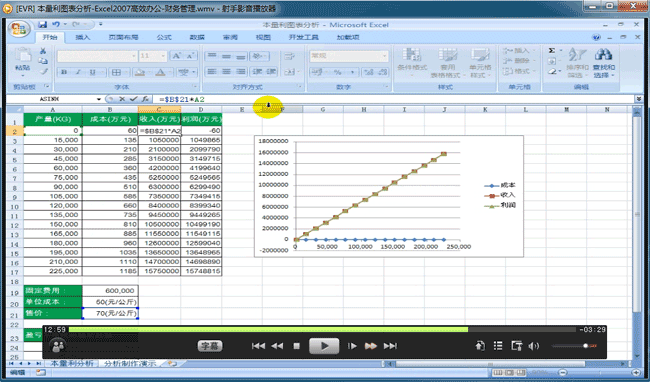The image size is (650, 382).
Task: Select the 分析制作演示 sheet tab
Action: [130, 363]
